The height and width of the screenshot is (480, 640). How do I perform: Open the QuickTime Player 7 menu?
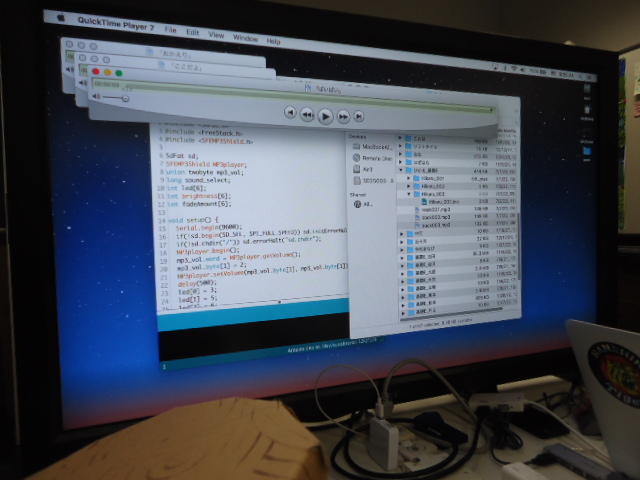pyautogui.click(x=116, y=24)
